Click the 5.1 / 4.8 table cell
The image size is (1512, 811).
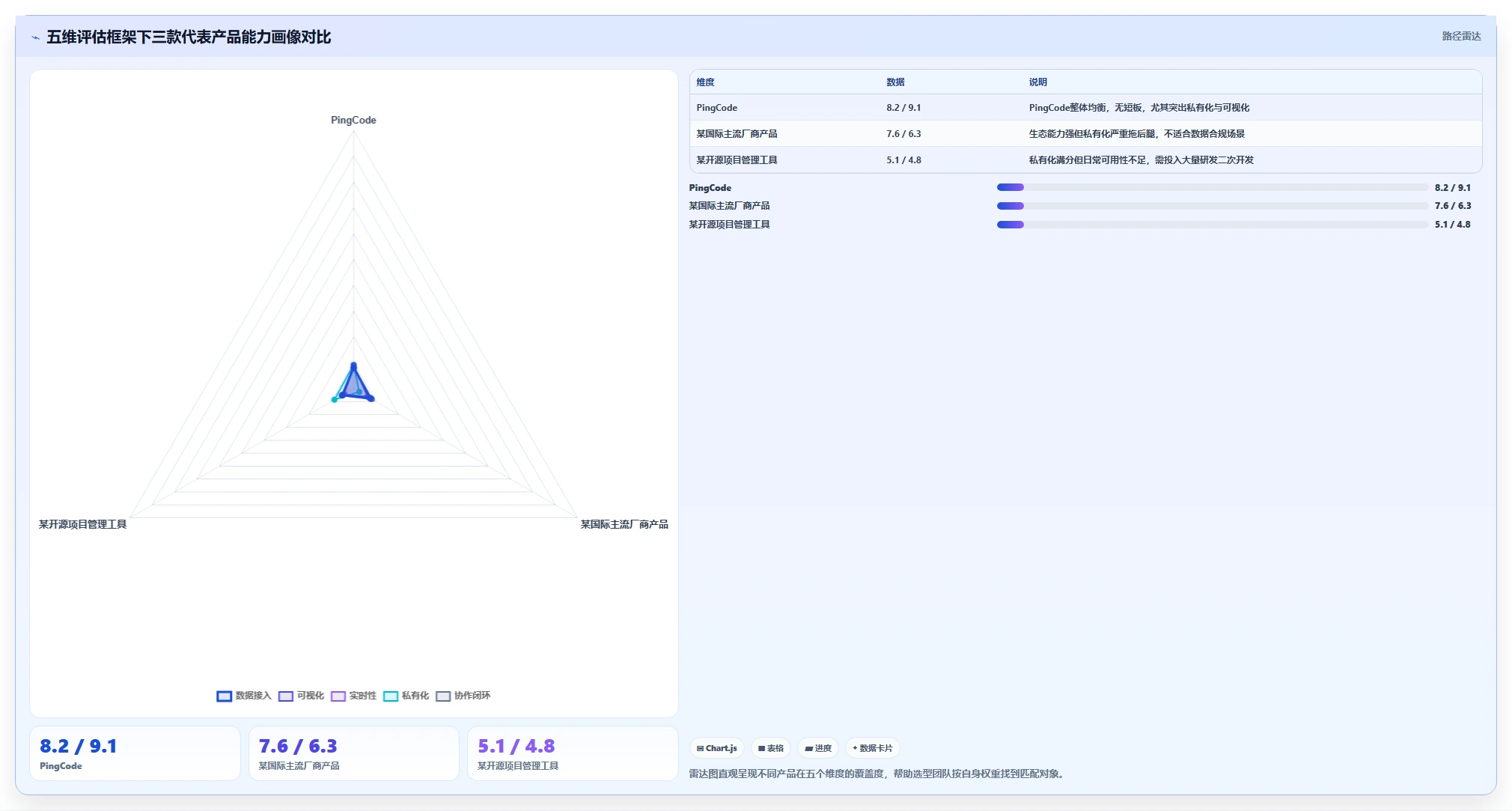pos(903,160)
